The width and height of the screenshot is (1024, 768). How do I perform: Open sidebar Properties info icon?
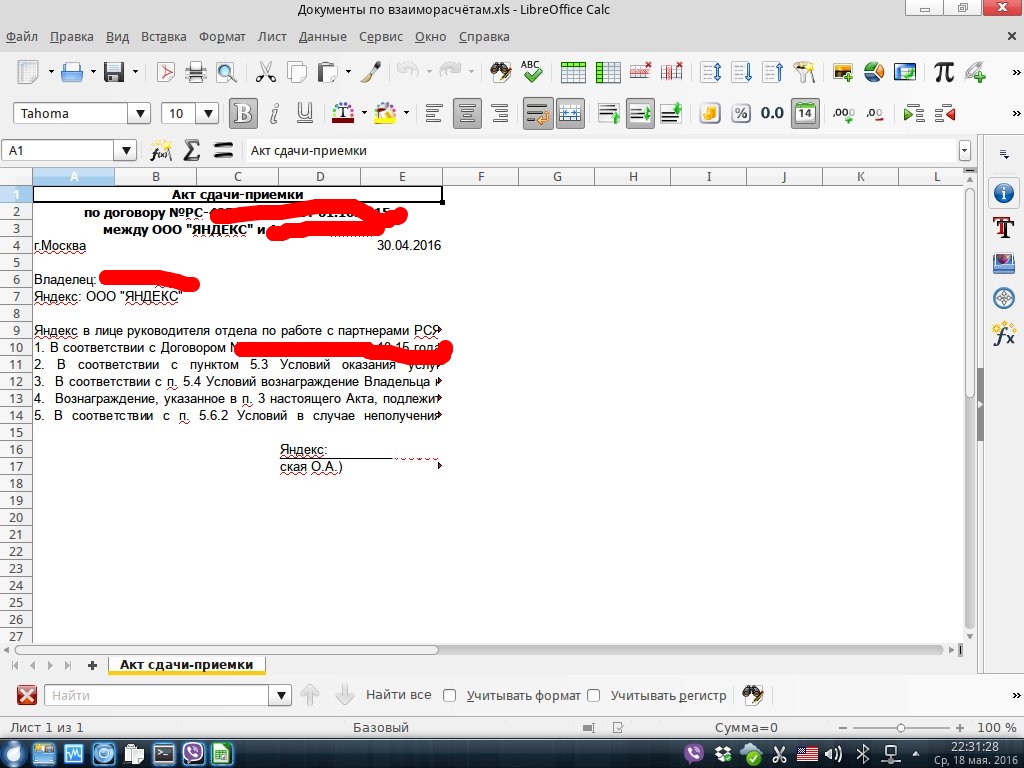click(x=1004, y=193)
